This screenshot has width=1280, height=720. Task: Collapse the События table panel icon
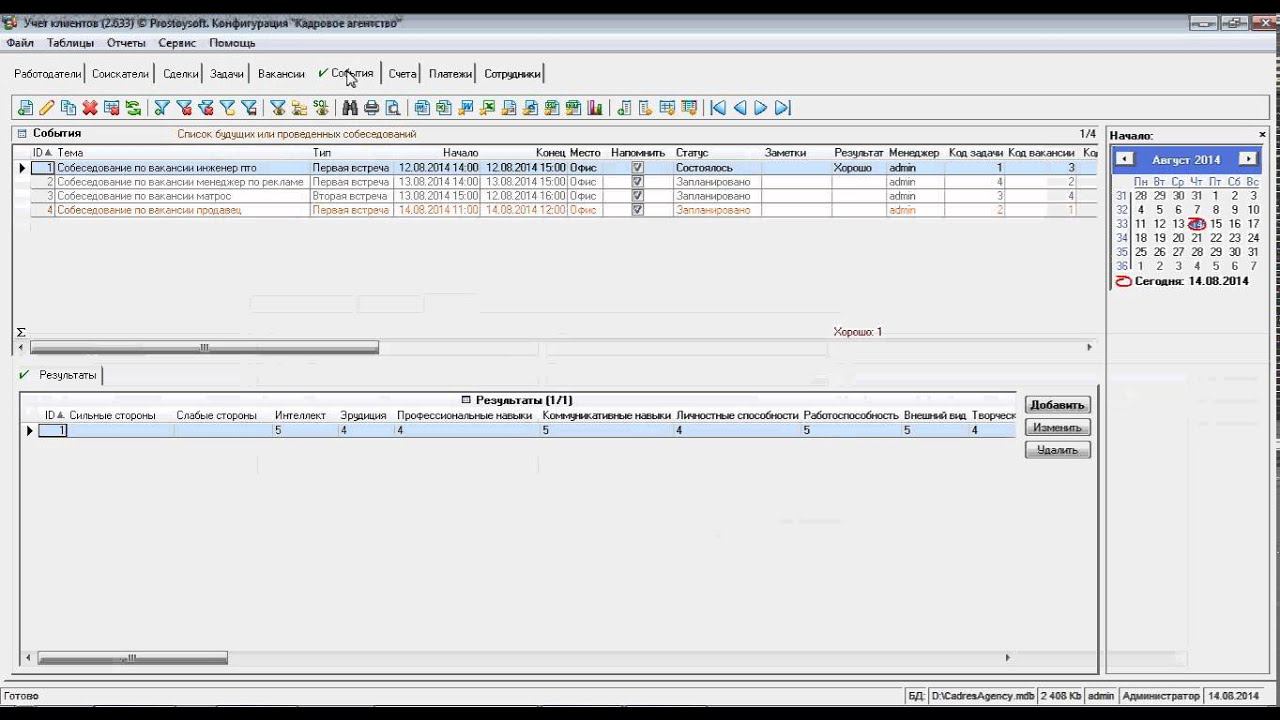point(22,133)
